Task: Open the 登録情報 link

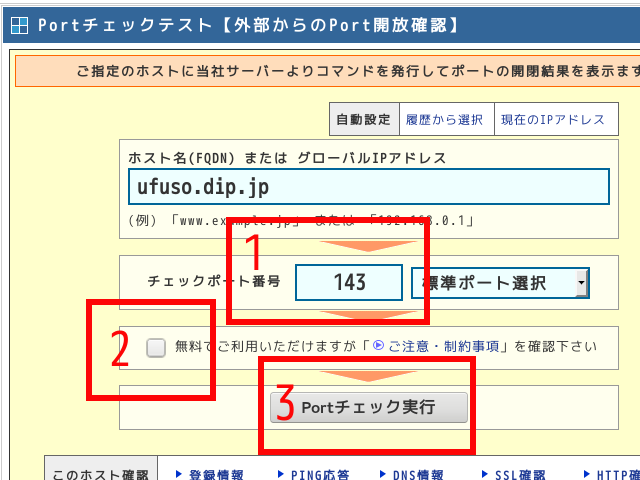Action: pos(216,474)
